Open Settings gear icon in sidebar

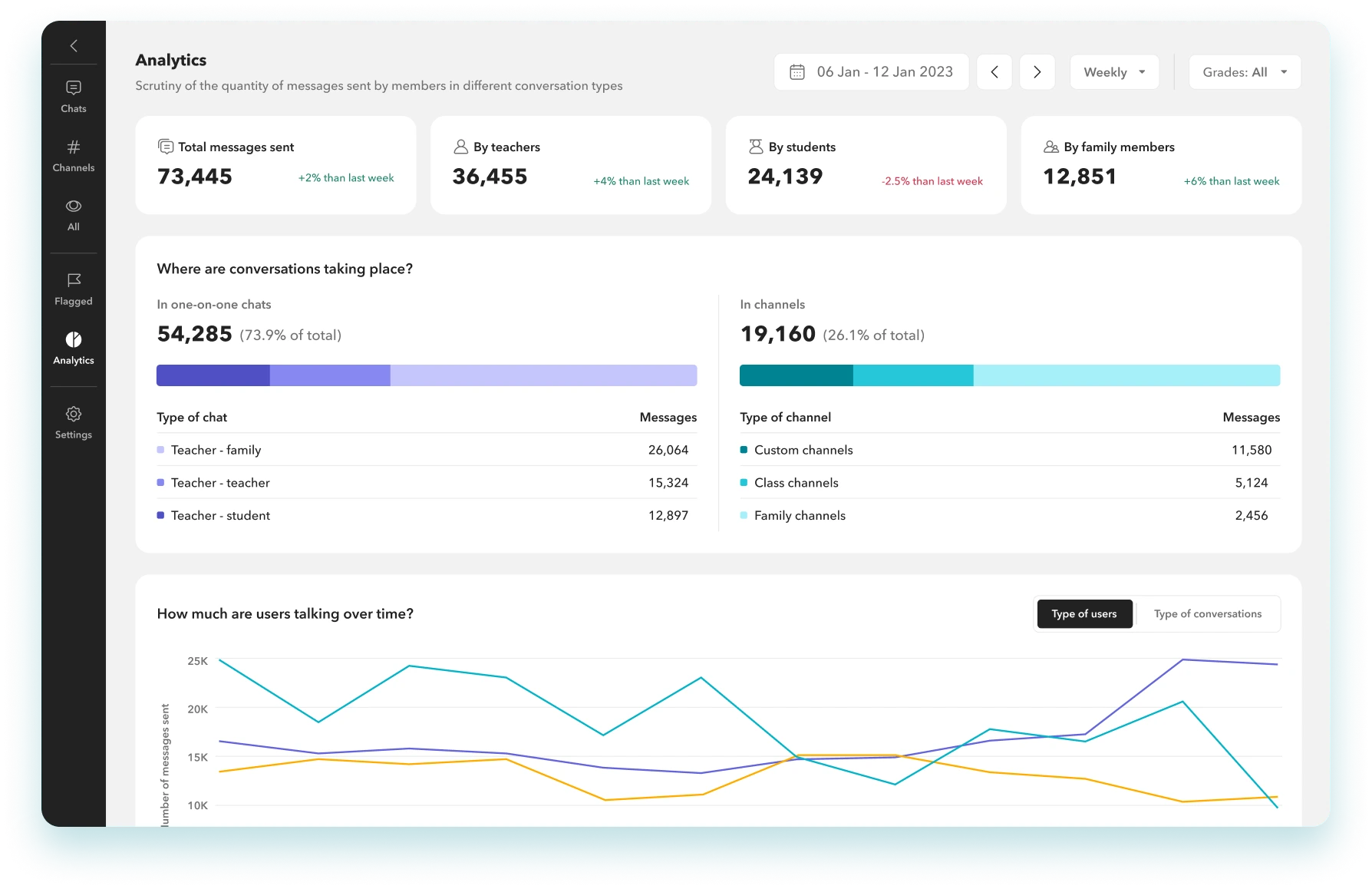74,415
